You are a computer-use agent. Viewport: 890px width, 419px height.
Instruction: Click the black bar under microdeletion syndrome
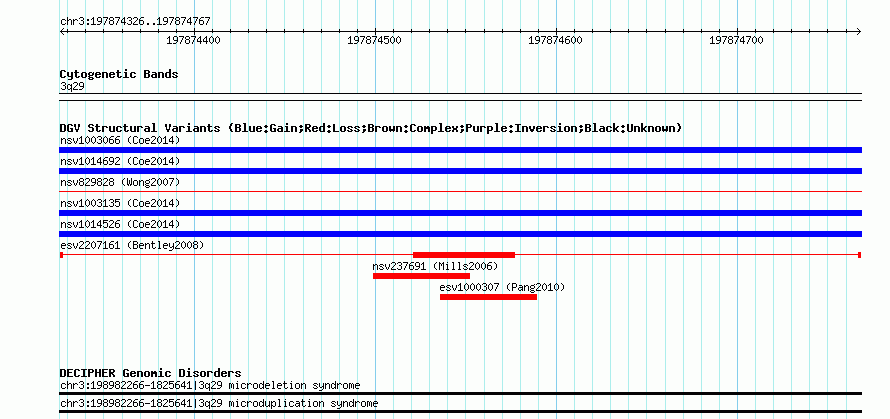(x=460, y=393)
